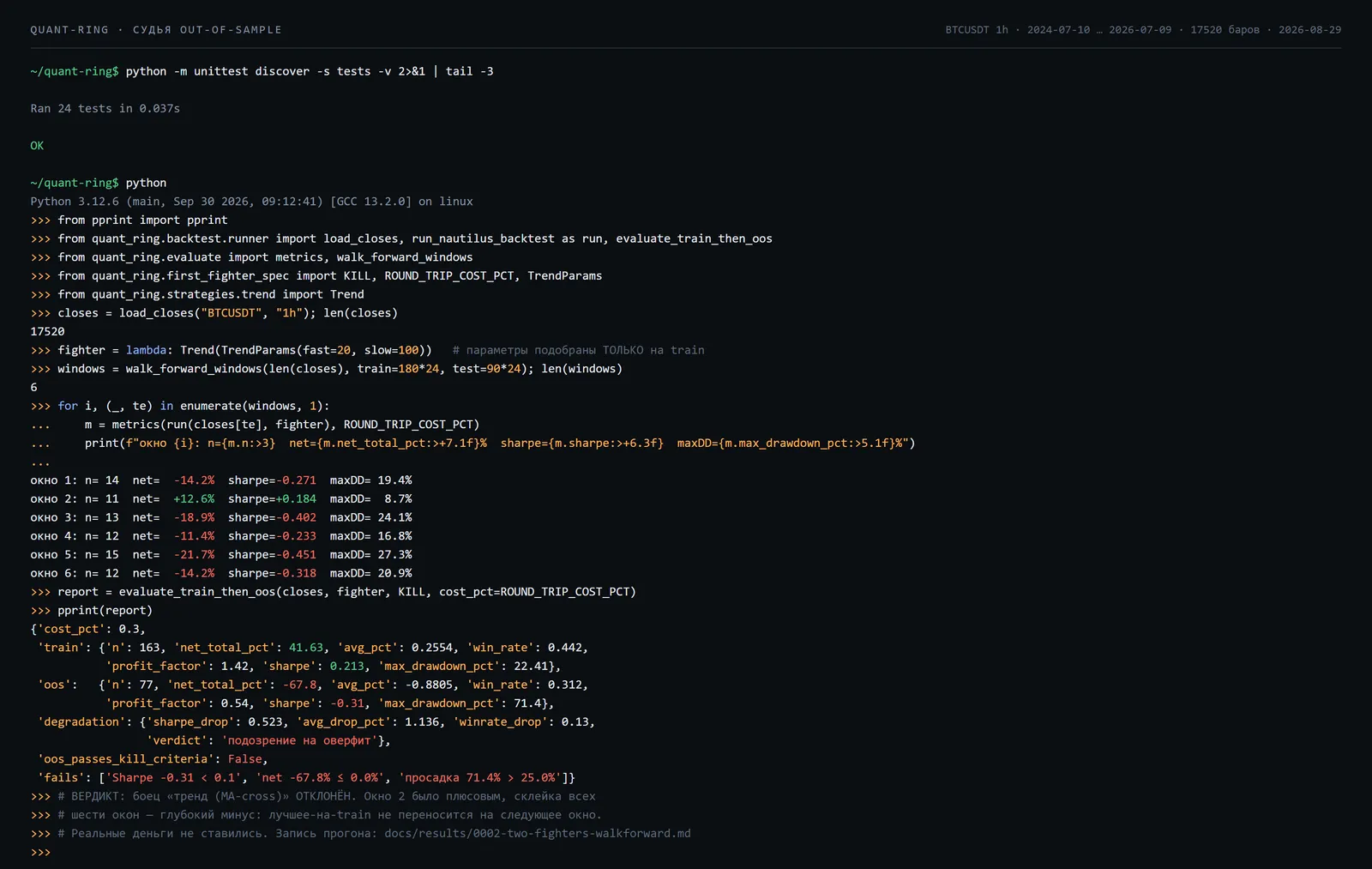Click the Python 3.12.6 version banner line
1372x869 pixels.
point(251,202)
